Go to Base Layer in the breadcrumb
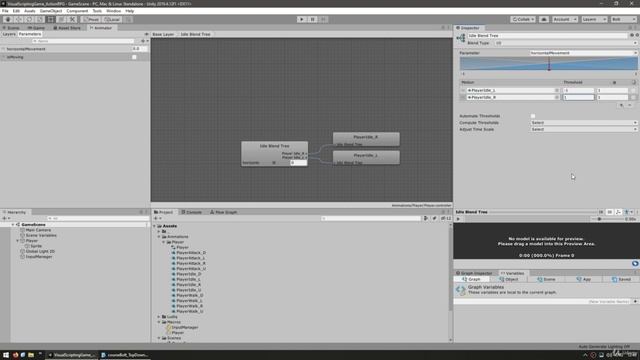 click(x=163, y=34)
